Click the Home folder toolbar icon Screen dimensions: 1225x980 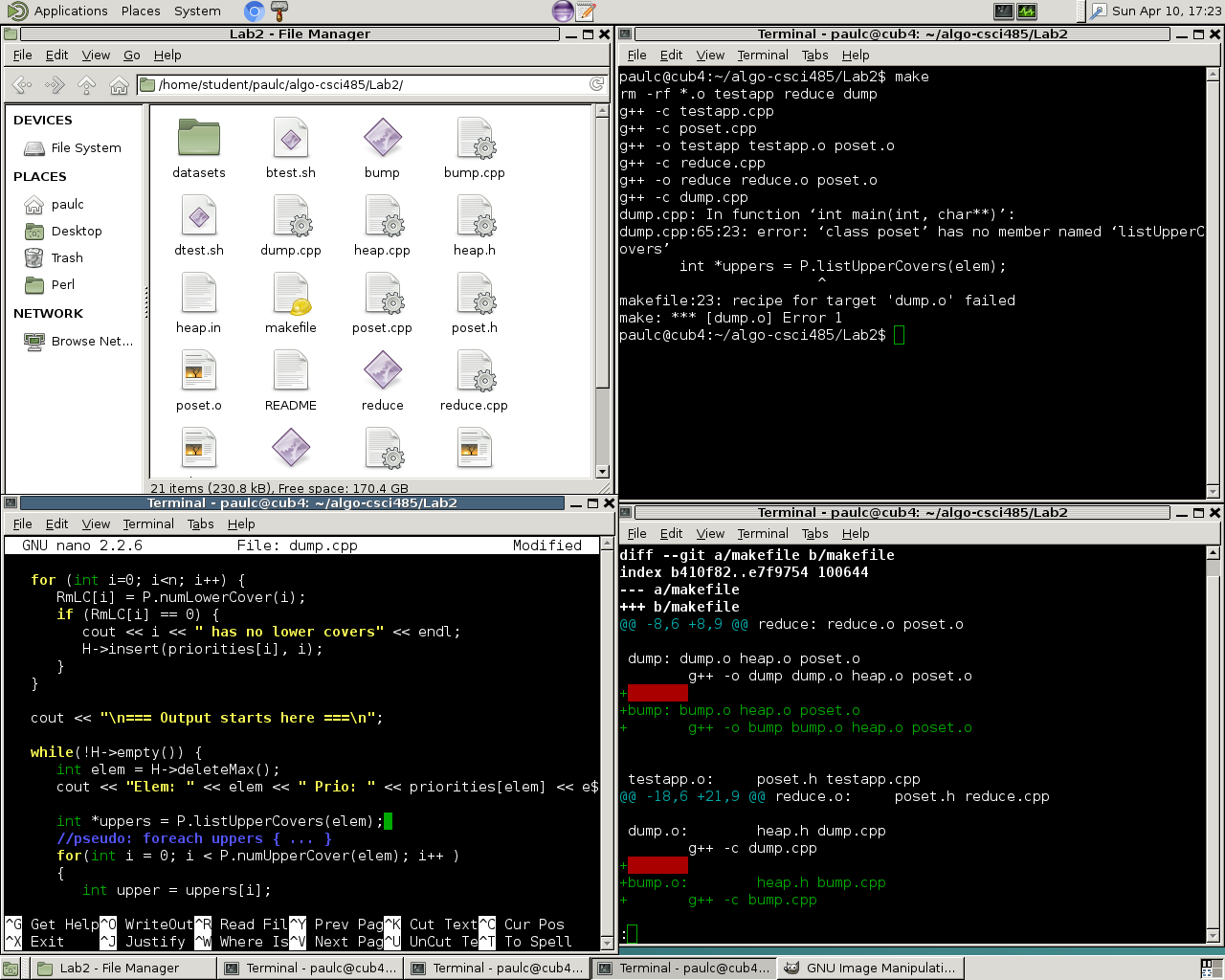tap(119, 85)
